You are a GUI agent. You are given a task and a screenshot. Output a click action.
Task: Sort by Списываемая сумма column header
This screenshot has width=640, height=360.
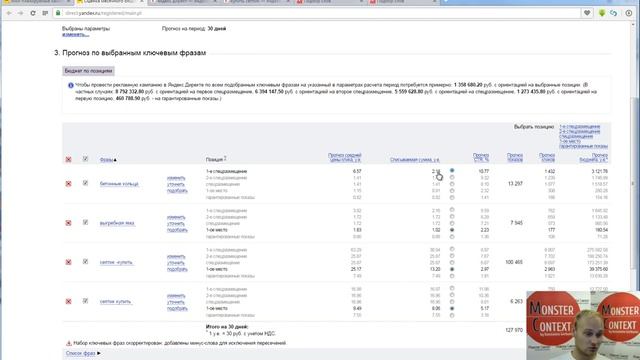pos(415,160)
